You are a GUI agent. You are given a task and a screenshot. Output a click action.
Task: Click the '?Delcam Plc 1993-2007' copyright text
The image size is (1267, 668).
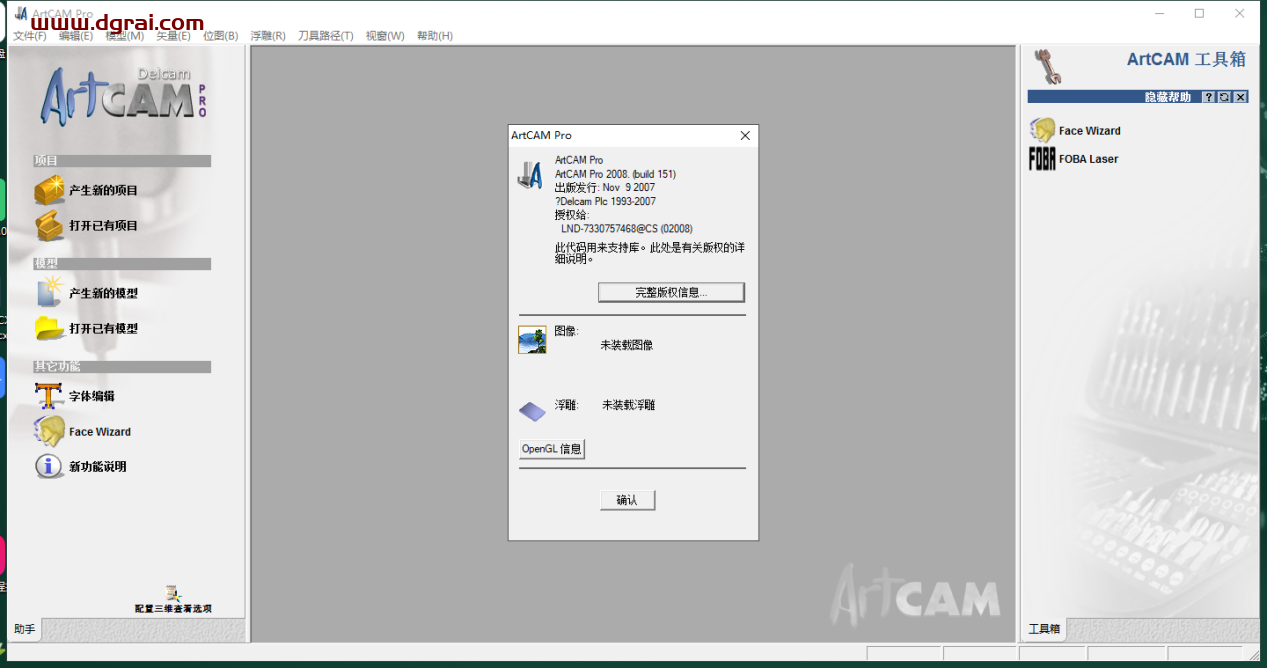605,201
